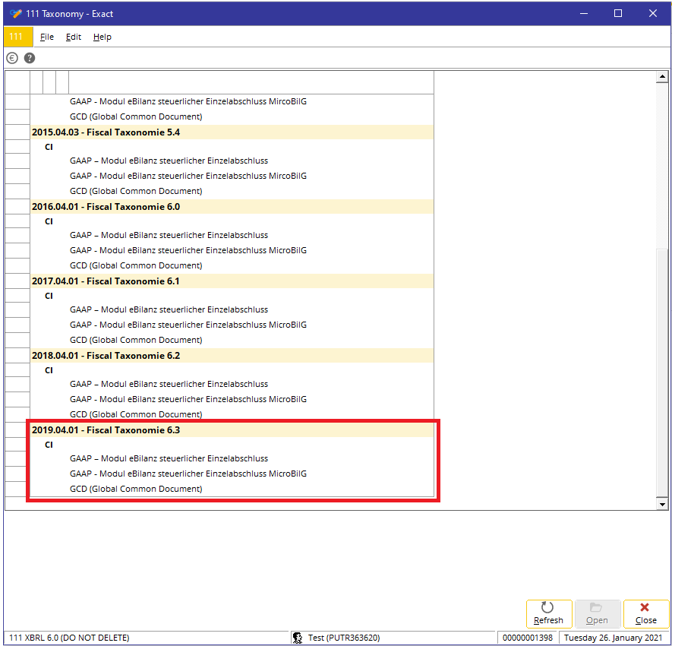
Task: Select GAAP MicroBilG row under Taxonomie 6.0
Action: tap(188, 250)
